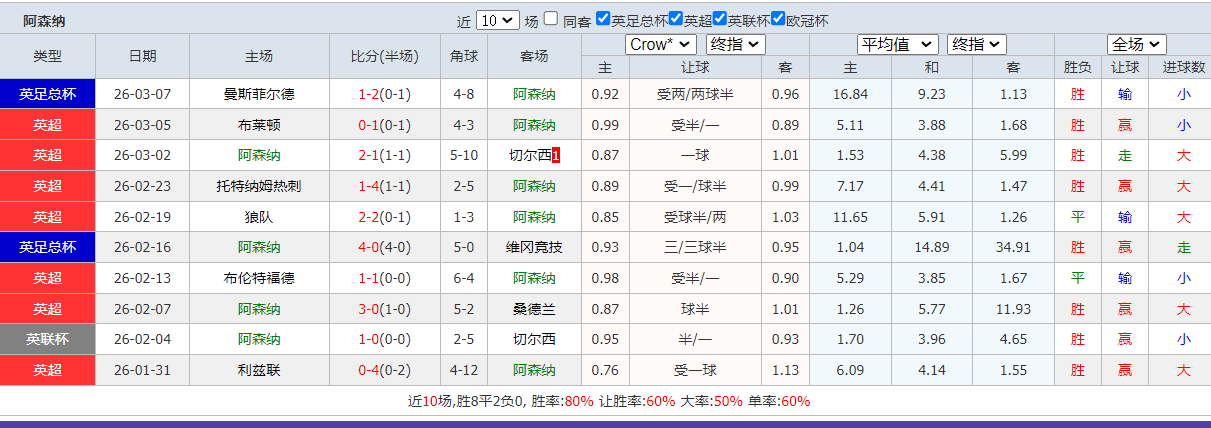Screen dimensions: 1211x428
Task: Click the date 26-02-13
Action: [142, 278]
